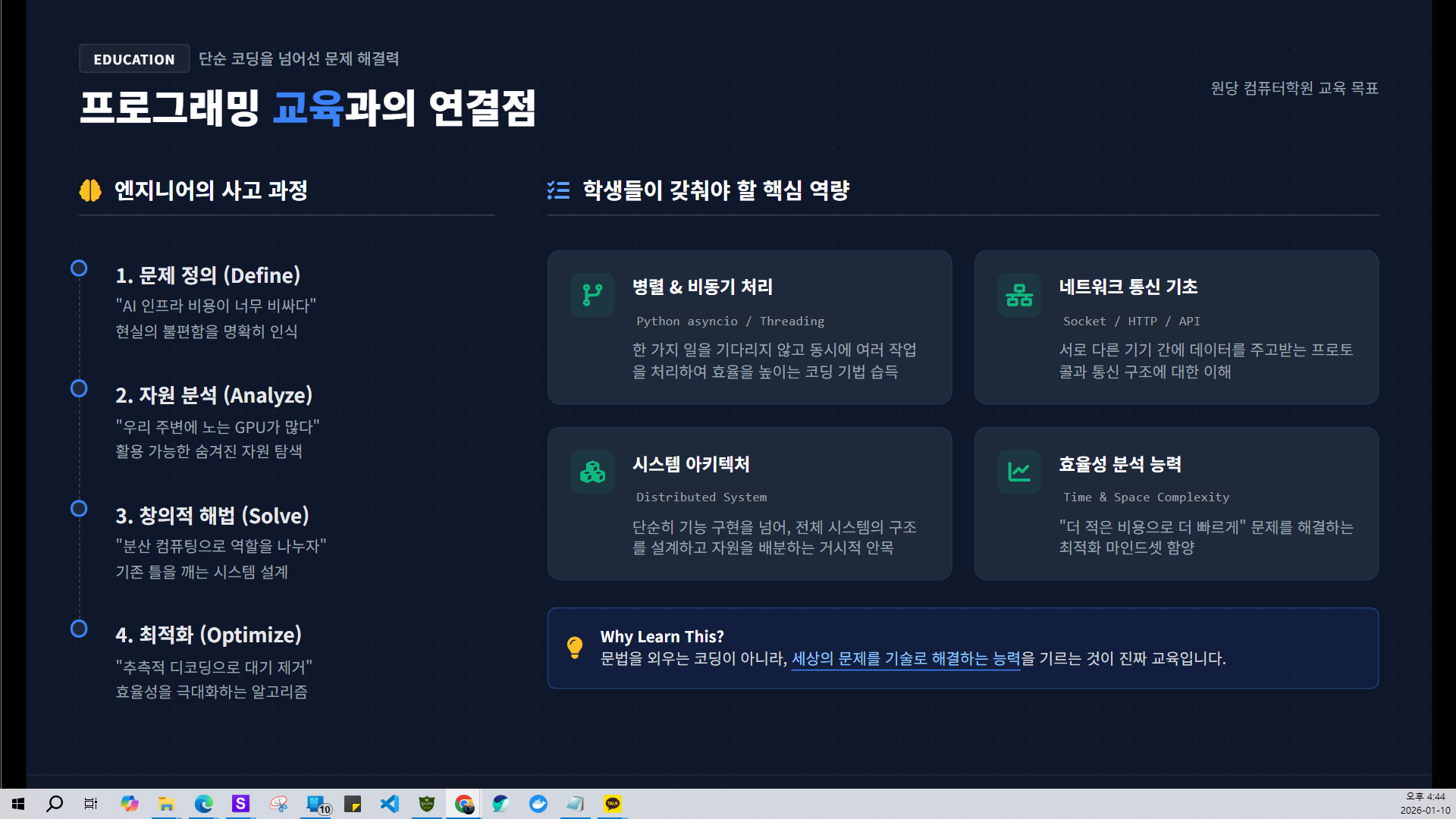The width and height of the screenshot is (1456, 819).
Task: Click the underlined 세상의 문제를 기술로 해결하는 능력 text
Action: tap(905, 658)
